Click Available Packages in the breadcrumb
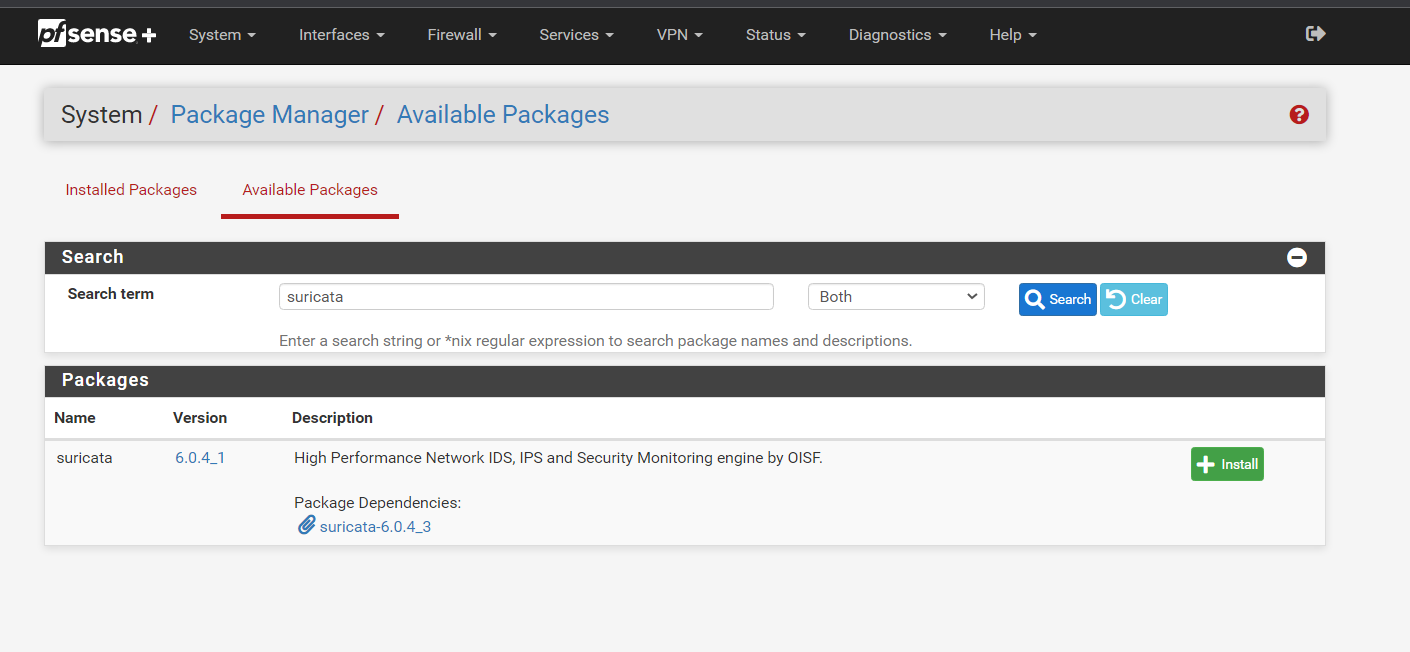 [503, 115]
